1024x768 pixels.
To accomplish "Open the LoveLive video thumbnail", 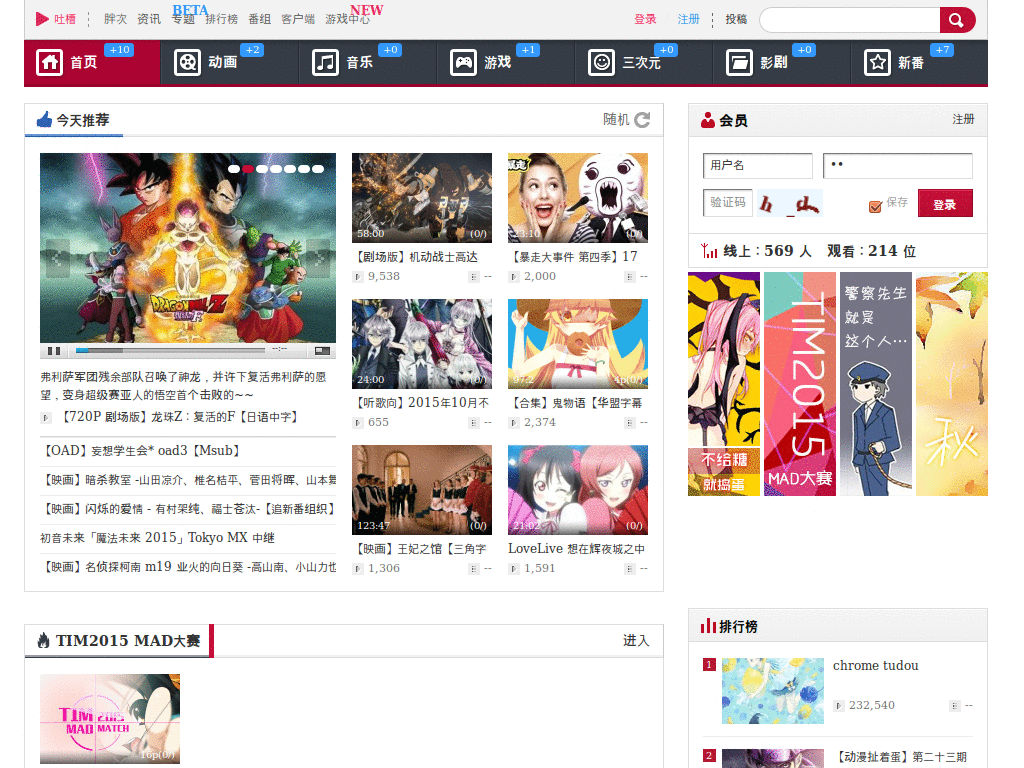I will click(578, 490).
